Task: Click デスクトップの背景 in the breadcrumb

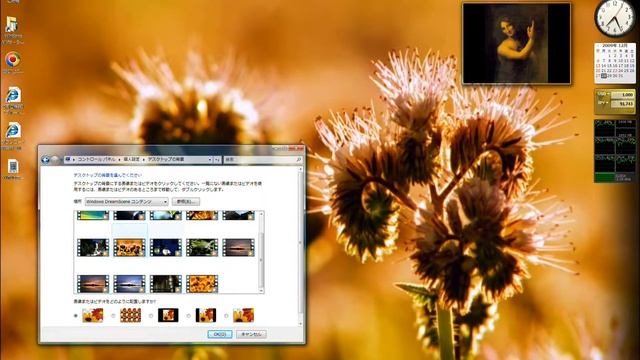Action: pyautogui.click(x=166, y=160)
